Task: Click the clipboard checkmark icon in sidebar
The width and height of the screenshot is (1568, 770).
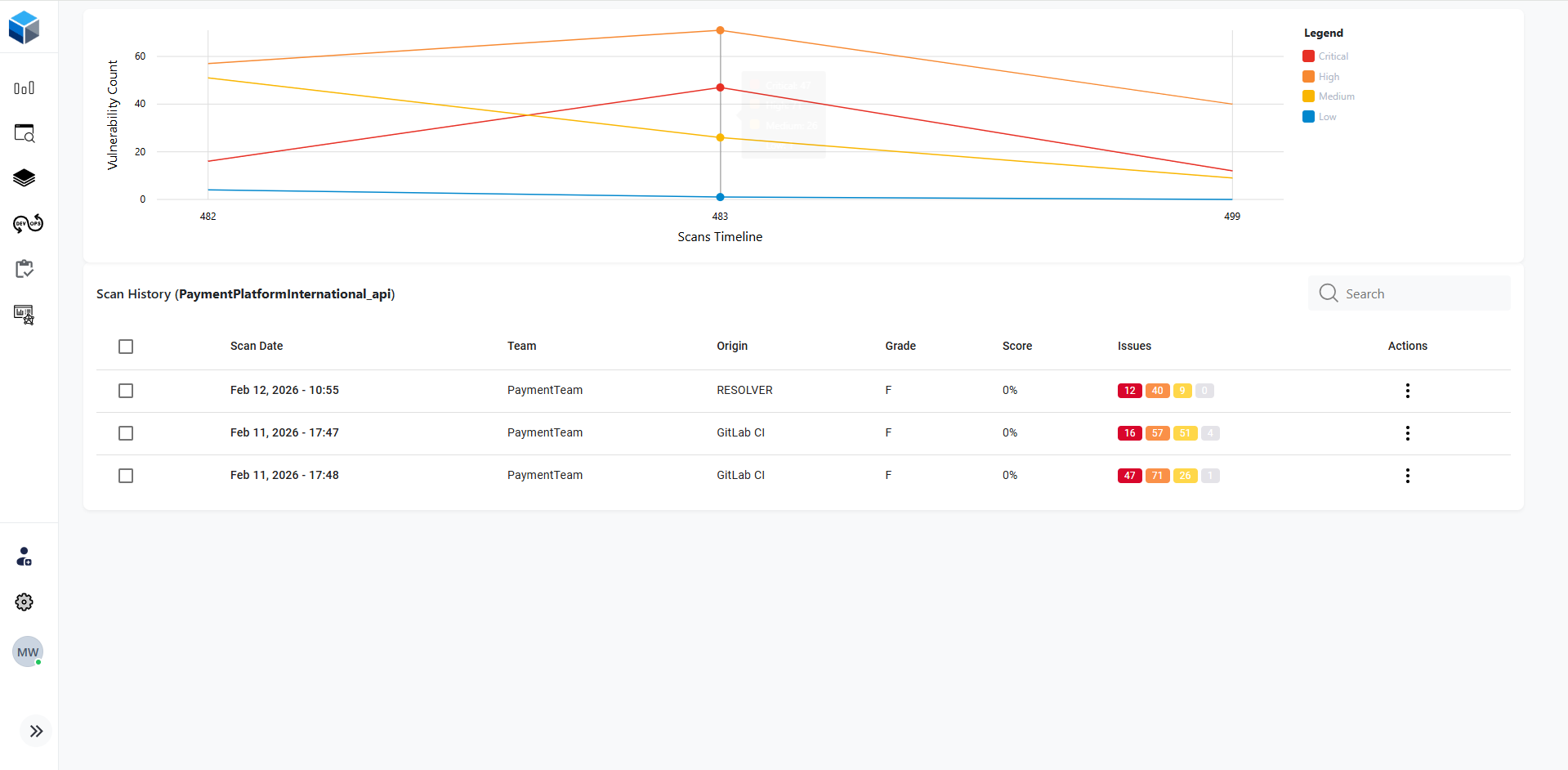Action: [x=25, y=269]
